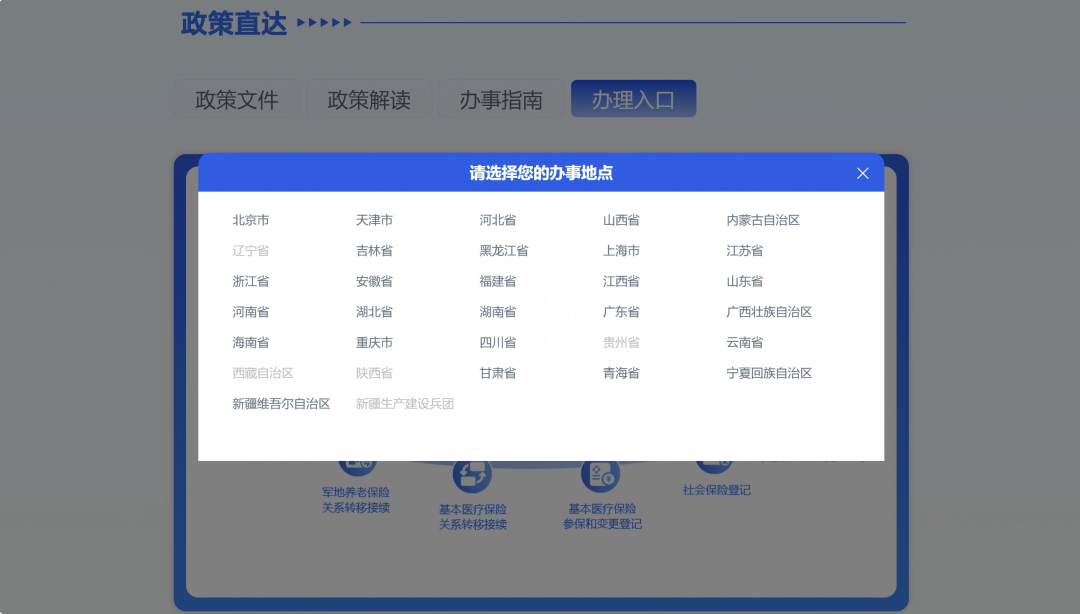This screenshot has height=614, width=1080.
Task: Click 新疆维吾尔自治区 location entry
Action: point(281,403)
